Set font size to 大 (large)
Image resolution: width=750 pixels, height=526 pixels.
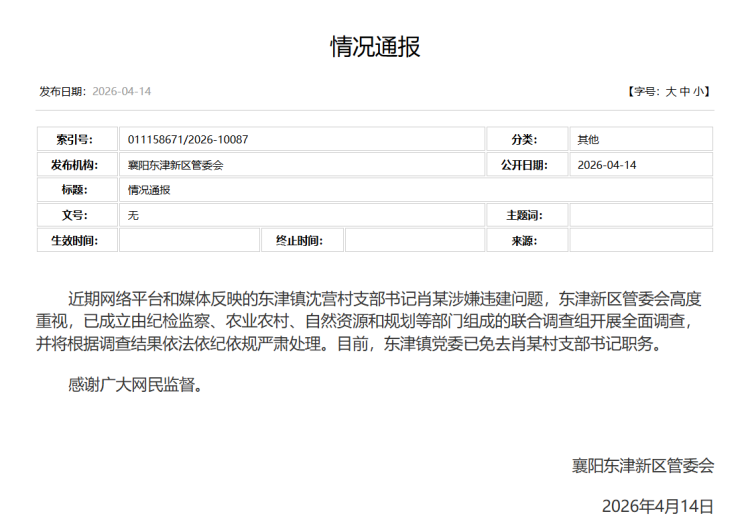[x=671, y=92]
